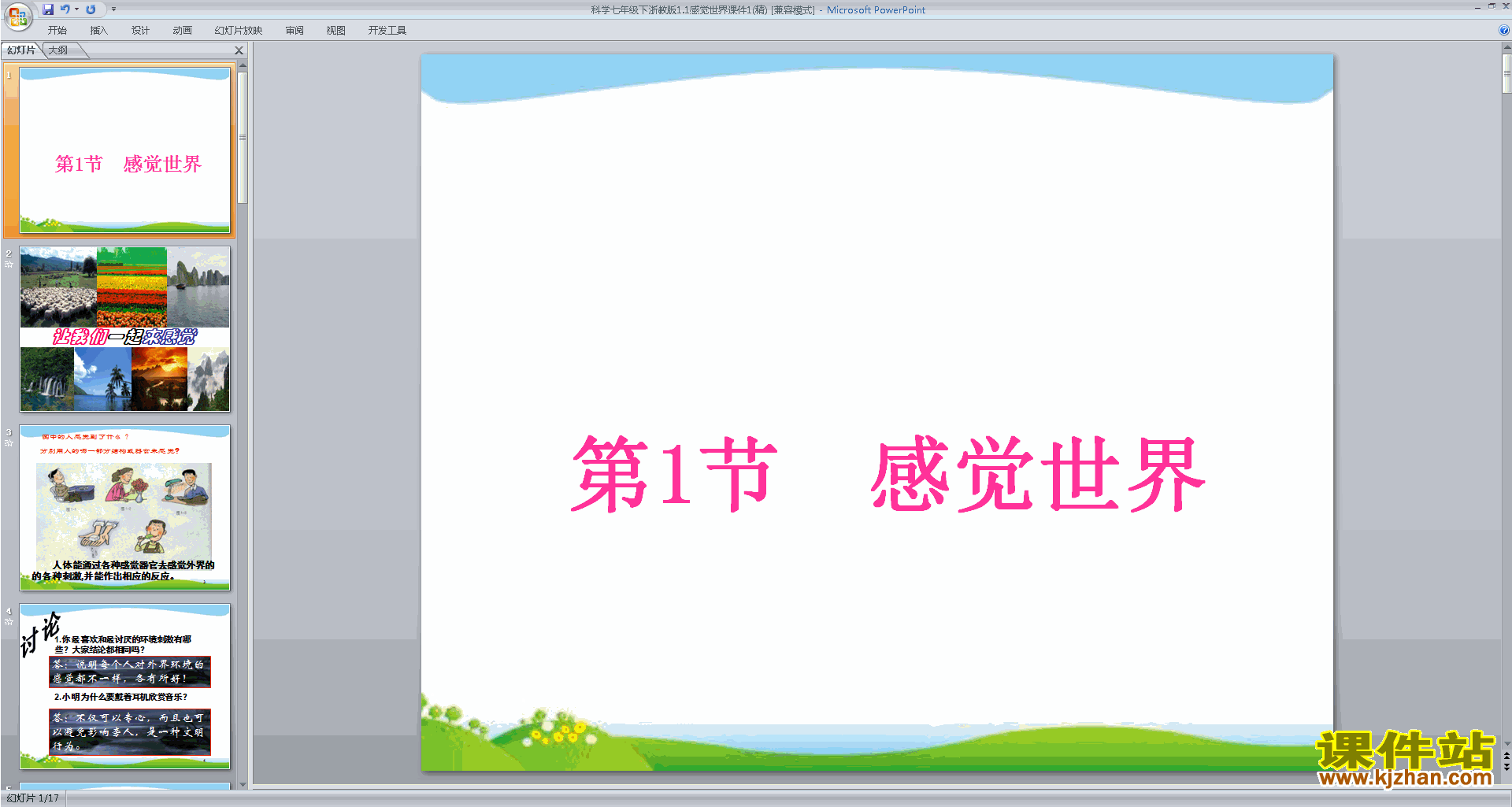
Task: Click the Undo arrow icon
Action: click(x=65, y=9)
